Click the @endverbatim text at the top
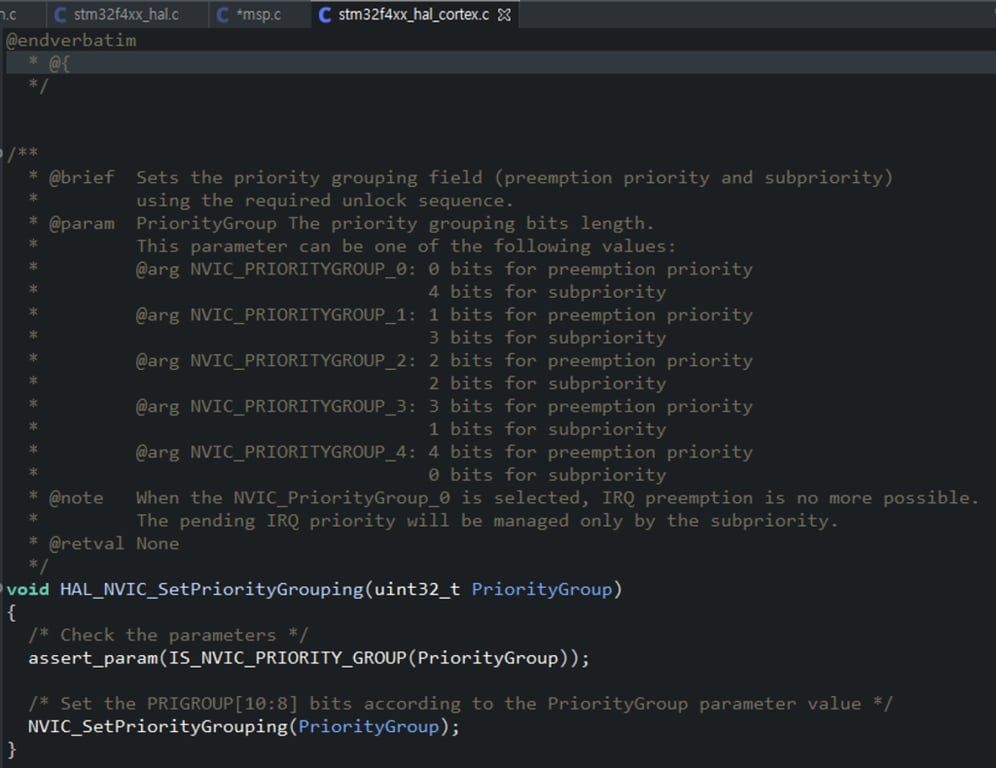 tap(71, 41)
